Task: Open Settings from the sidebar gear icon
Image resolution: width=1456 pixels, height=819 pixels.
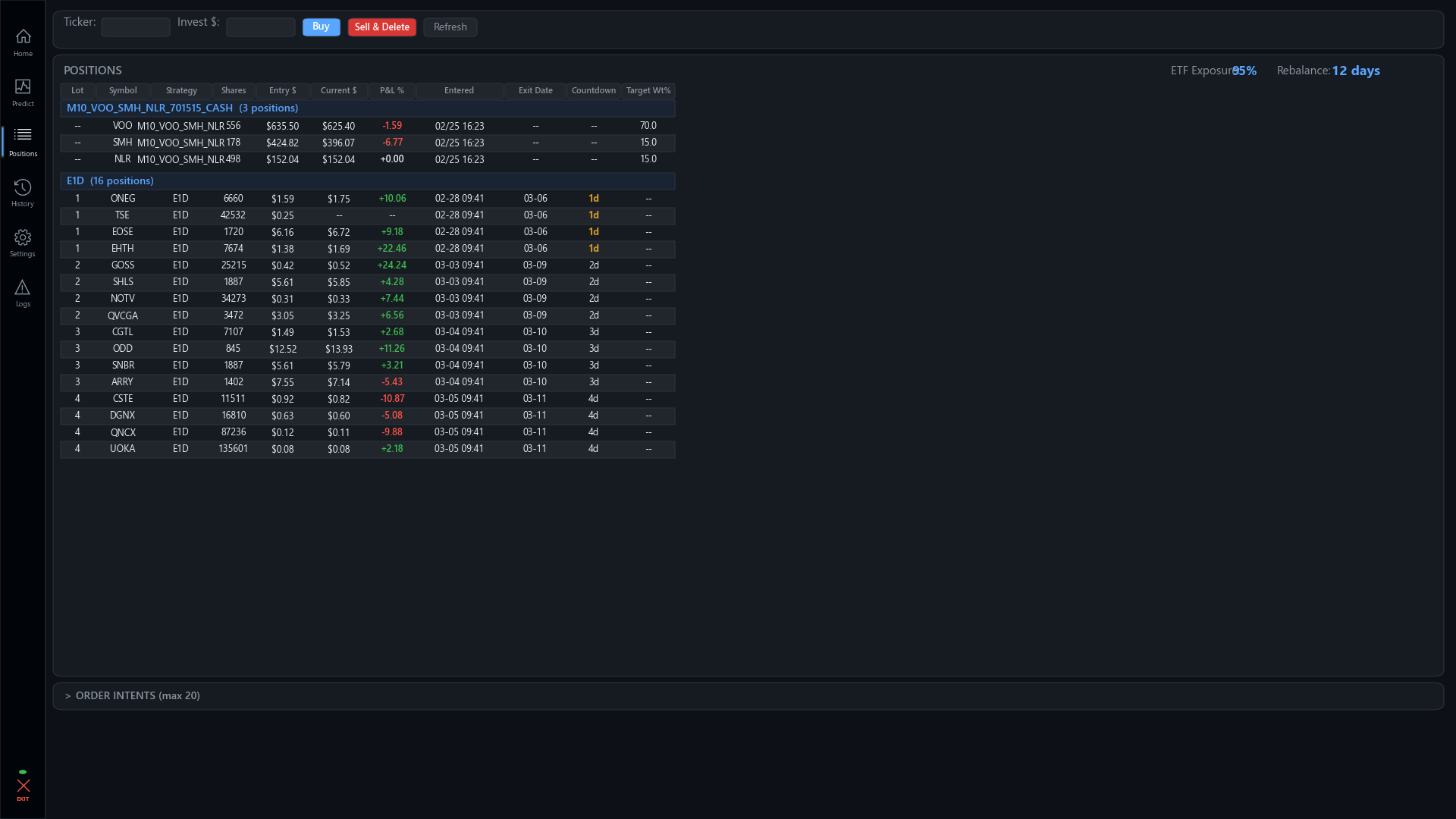Action: [x=23, y=242]
